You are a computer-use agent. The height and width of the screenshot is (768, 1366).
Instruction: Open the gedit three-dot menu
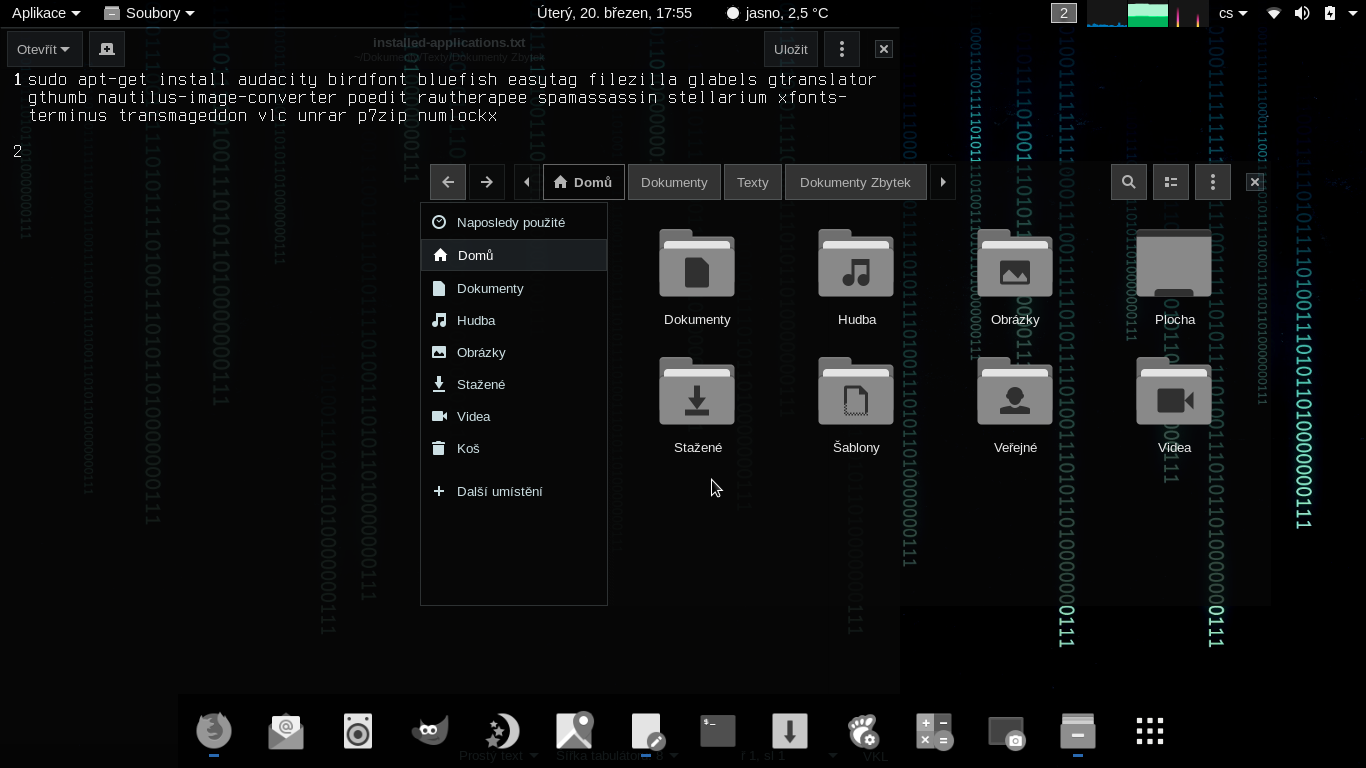(x=842, y=49)
